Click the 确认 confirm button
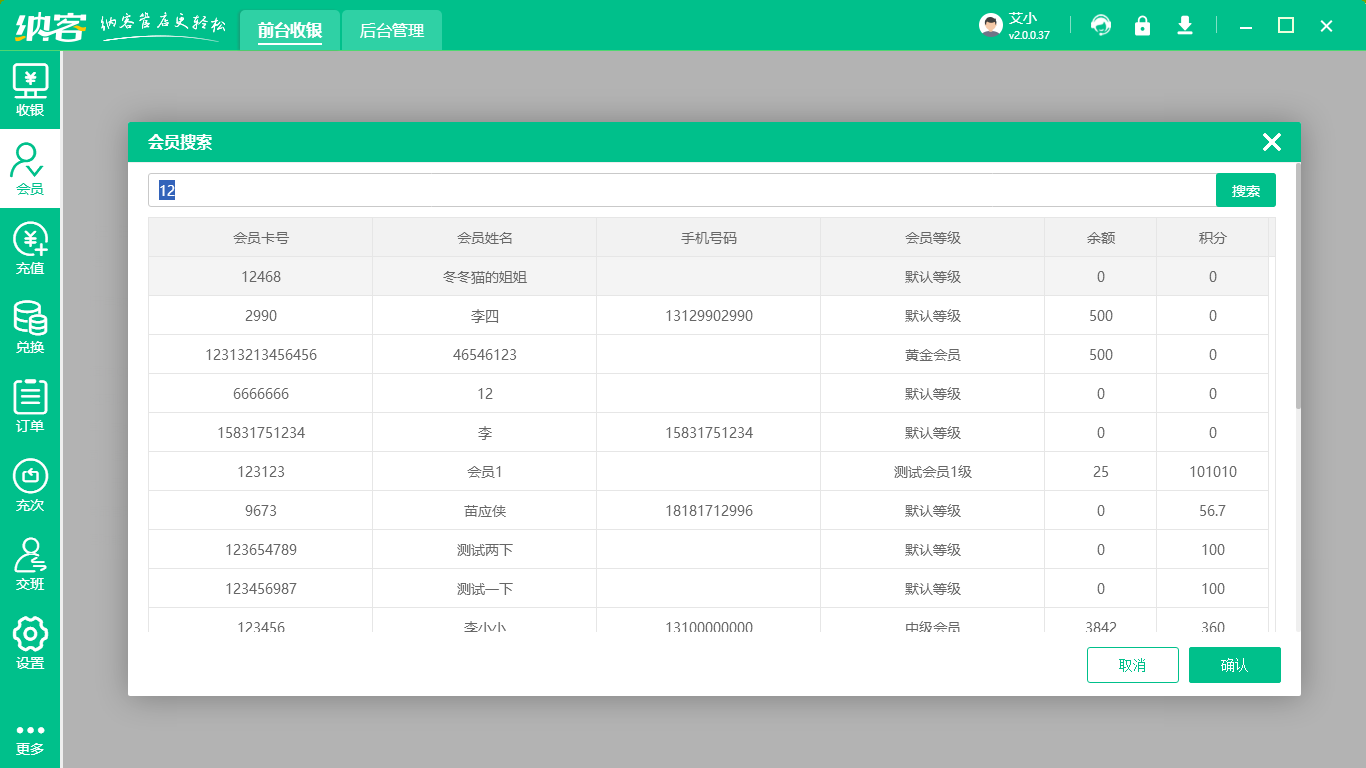This screenshot has width=1366, height=768. pyautogui.click(x=1234, y=665)
